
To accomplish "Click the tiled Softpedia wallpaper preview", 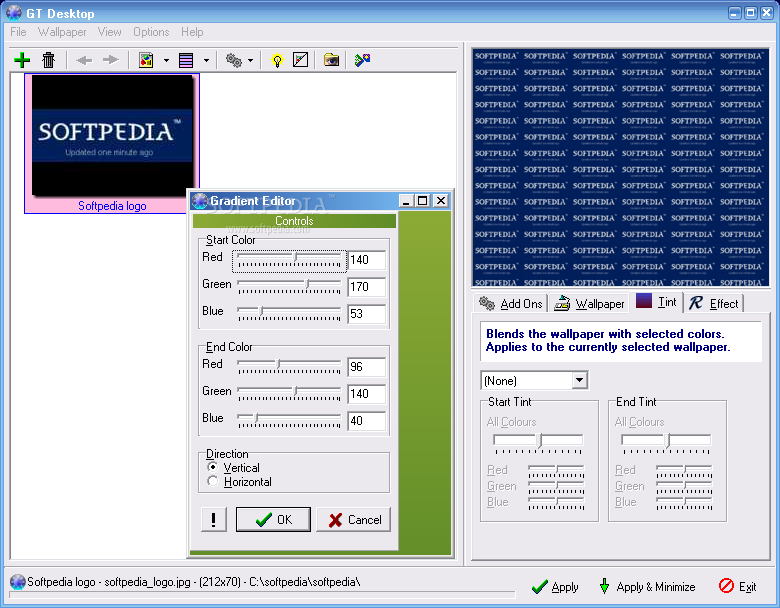I will pyautogui.click(x=620, y=168).
